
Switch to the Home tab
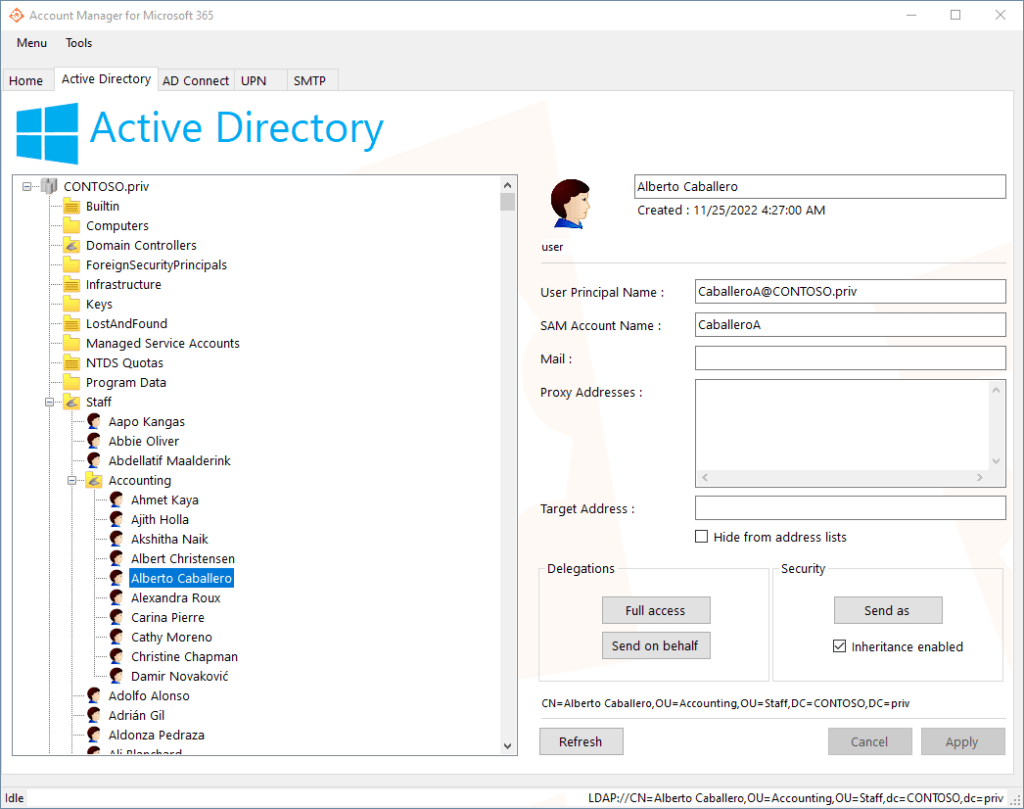click(x=26, y=80)
